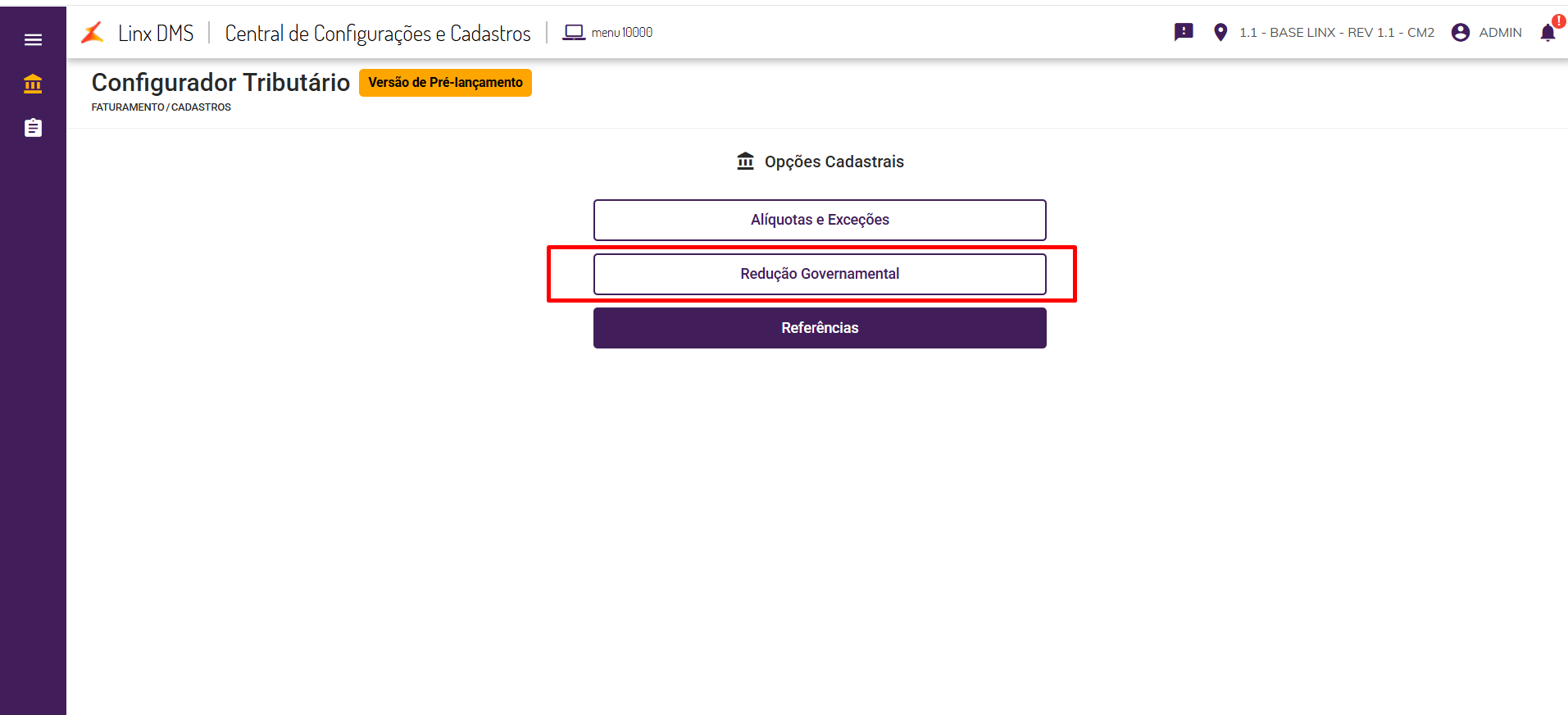
Task: Go to the Referências option
Action: 820,328
